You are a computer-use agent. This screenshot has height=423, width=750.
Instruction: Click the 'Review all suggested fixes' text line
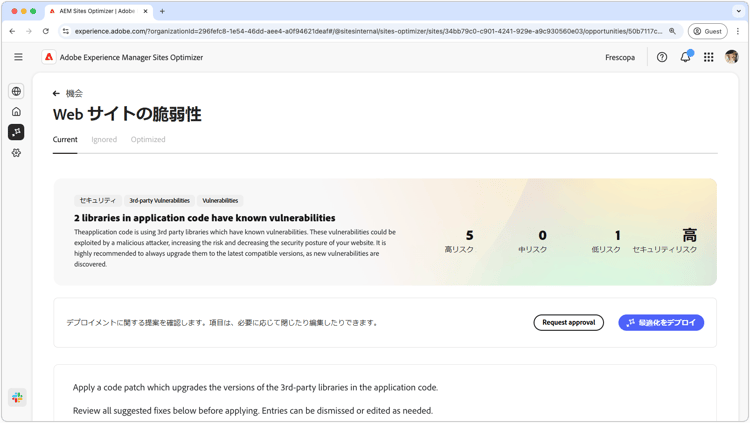point(253,411)
